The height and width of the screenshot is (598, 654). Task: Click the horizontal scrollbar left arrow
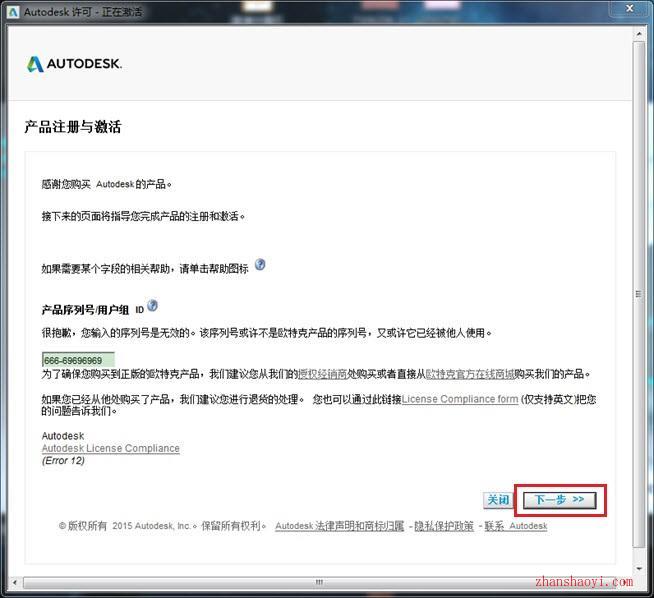[15, 582]
